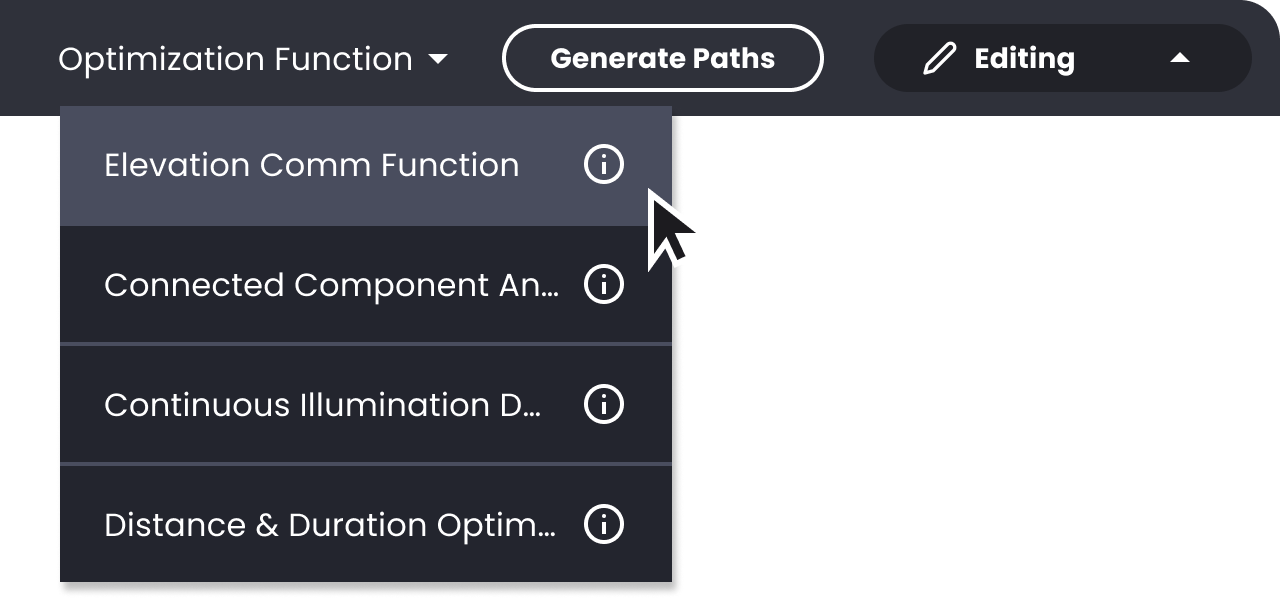Click the white-outlined pill button in the toolbar
The image size is (1280, 598).
click(x=662, y=59)
